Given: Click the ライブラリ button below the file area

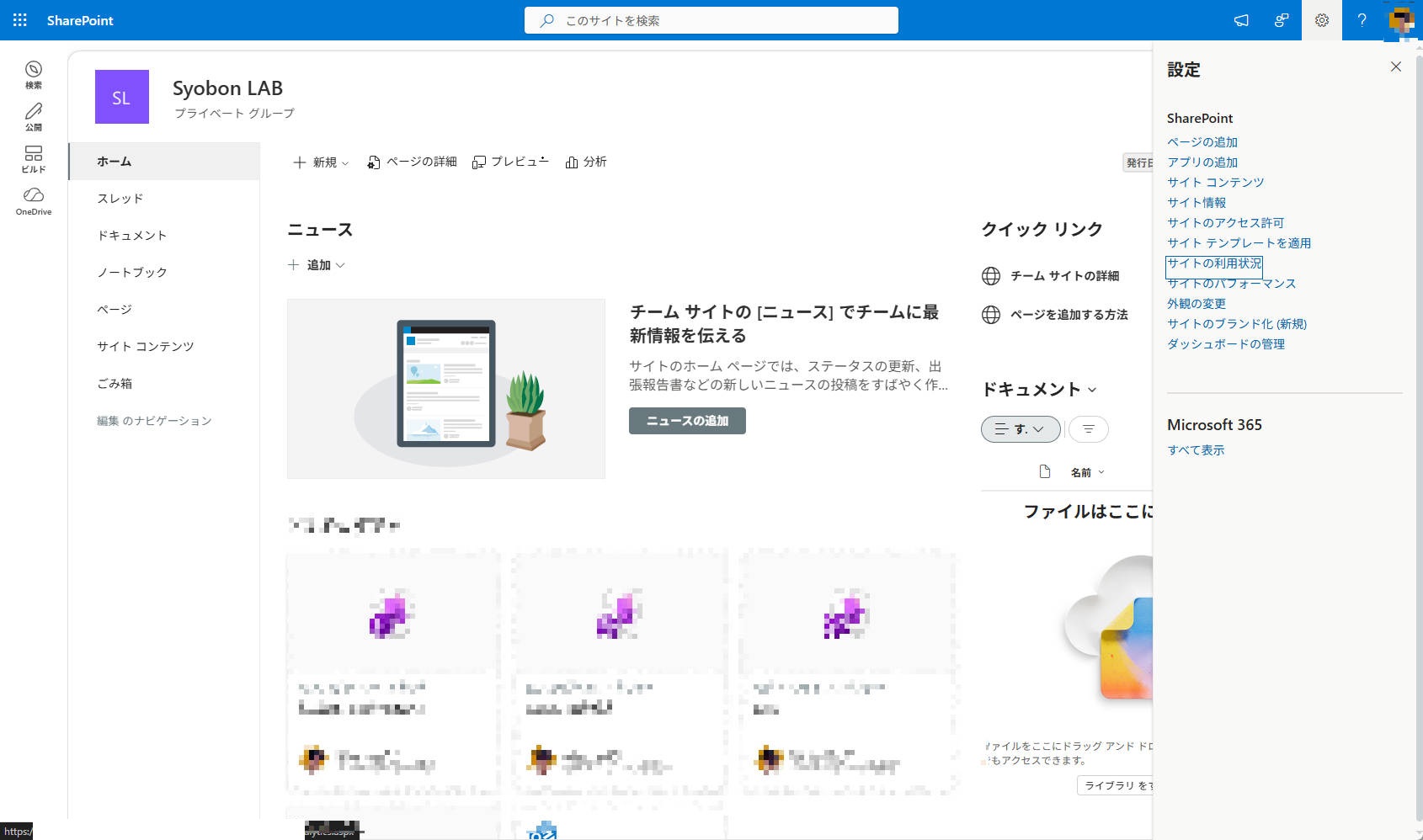Looking at the screenshot, I should 1115,785.
